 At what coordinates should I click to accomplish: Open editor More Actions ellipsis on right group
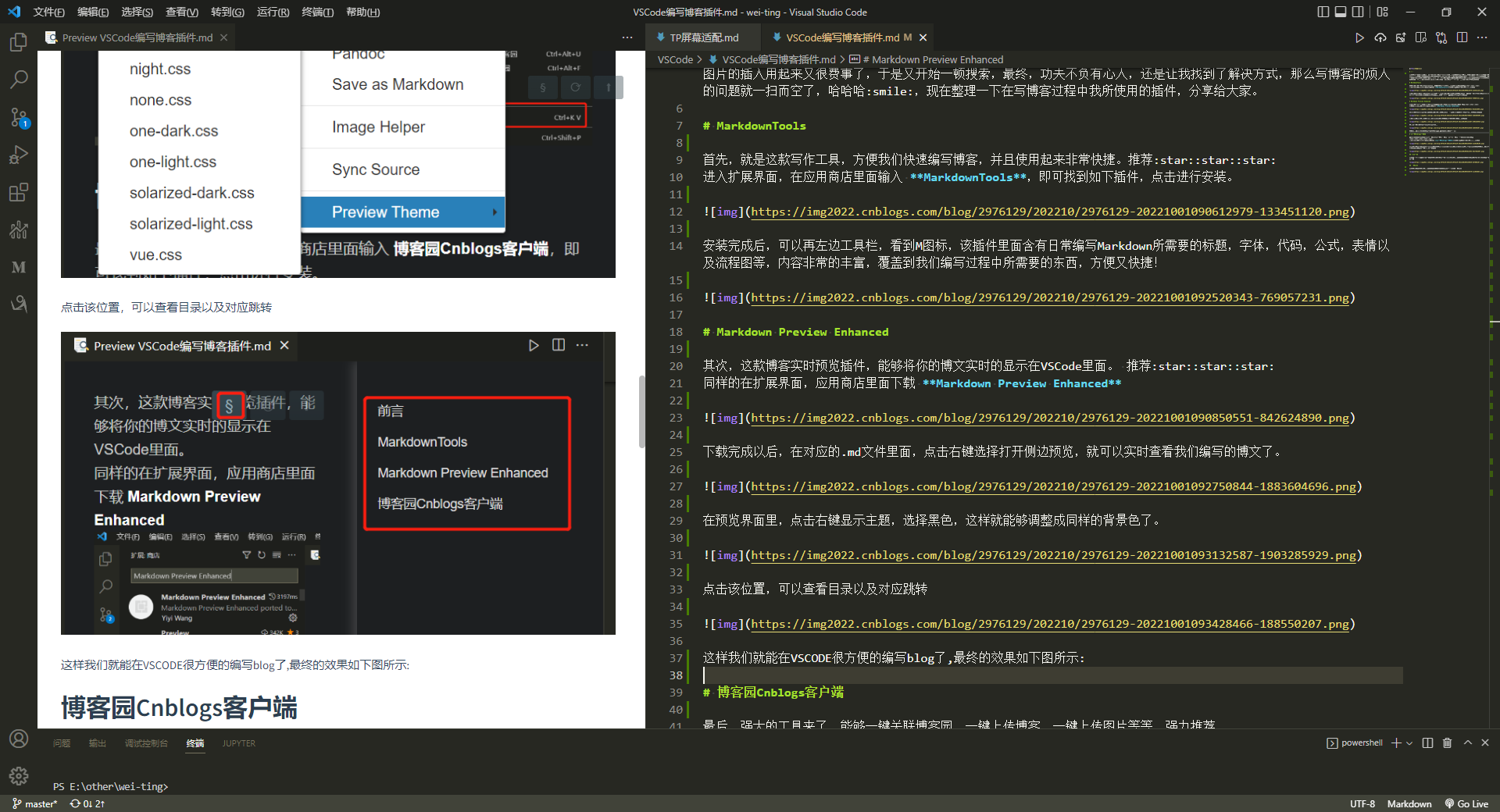[x=1482, y=37]
